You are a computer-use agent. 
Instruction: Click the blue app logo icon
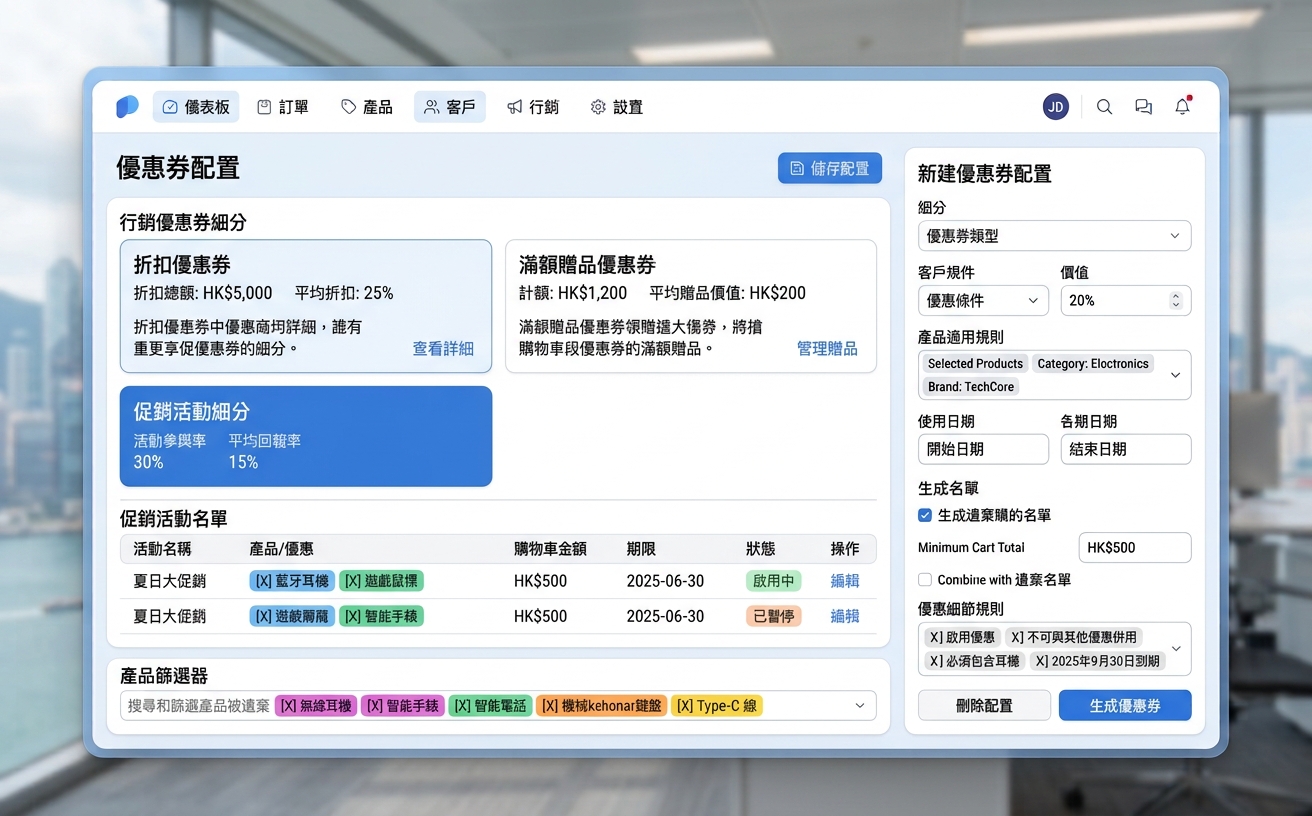coord(127,107)
